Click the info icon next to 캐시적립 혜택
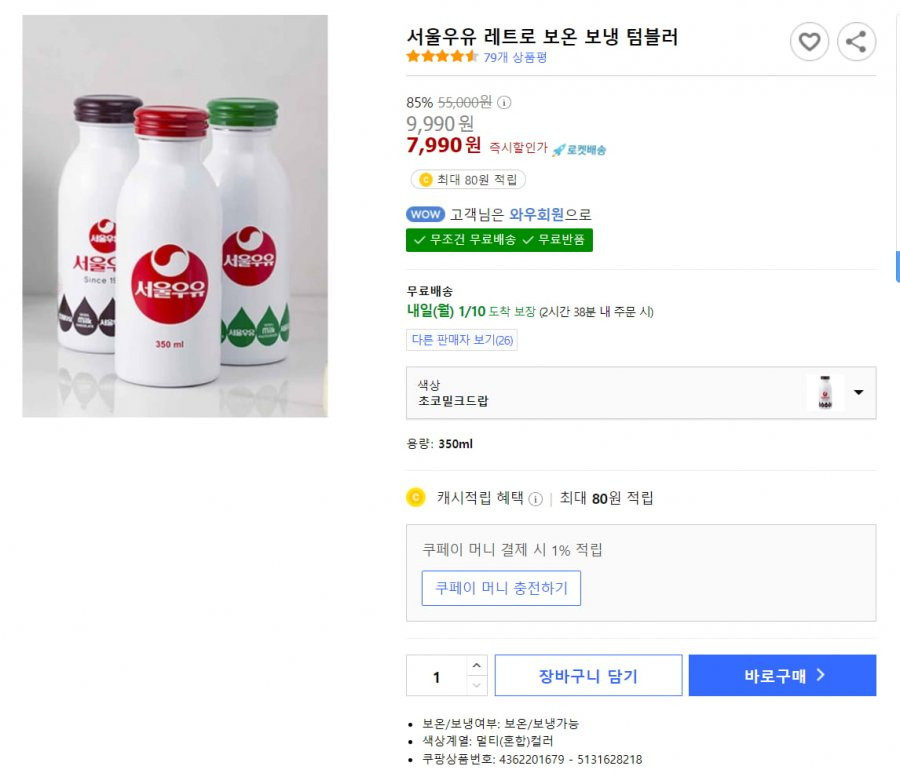The height and width of the screenshot is (777, 900). (x=535, y=499)
